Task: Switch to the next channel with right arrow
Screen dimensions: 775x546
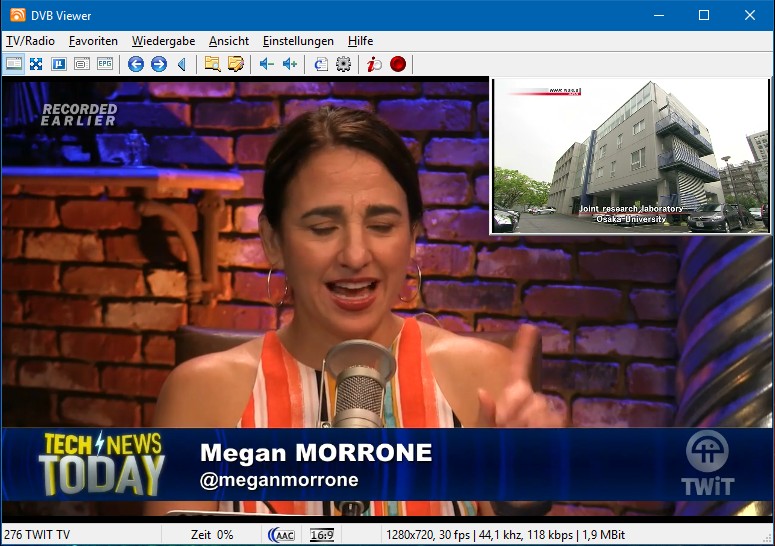Action: pyautogui.click(x=158, y=64)
